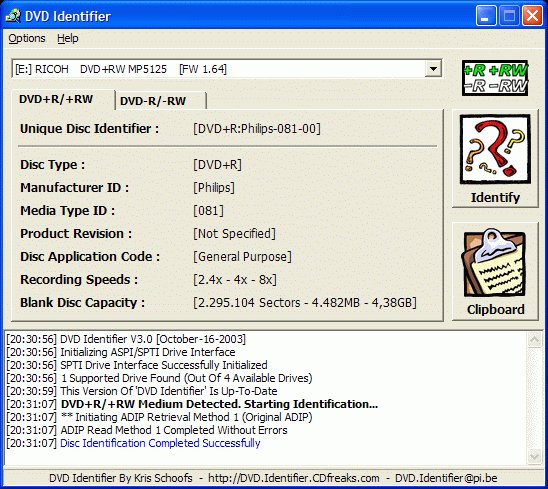Click the Unique Disc Identifier value
Screen dimensions: 548x489
coord(257,129)
